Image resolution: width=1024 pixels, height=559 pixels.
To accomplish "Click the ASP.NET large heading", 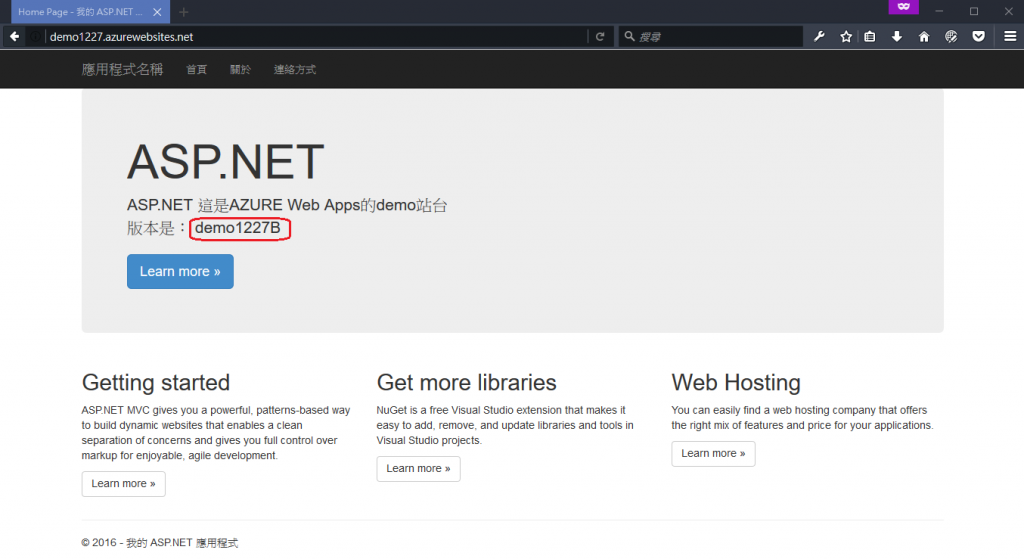I will point(225,162).
